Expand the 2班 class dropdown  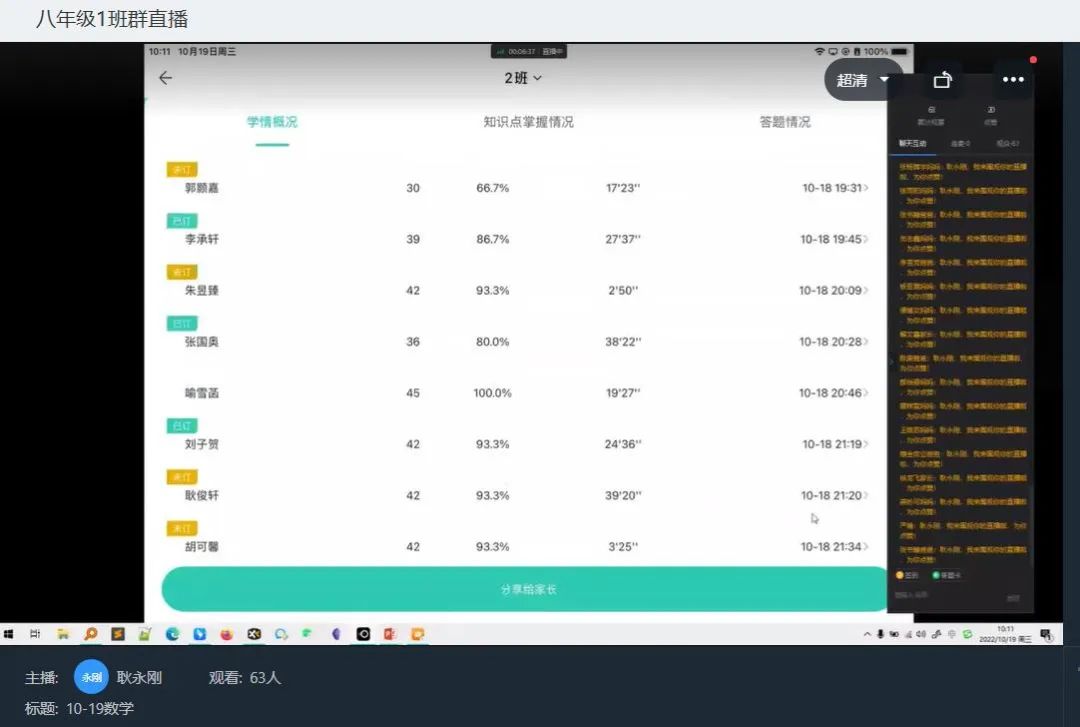pyautogui.click(x=523, y=78)
